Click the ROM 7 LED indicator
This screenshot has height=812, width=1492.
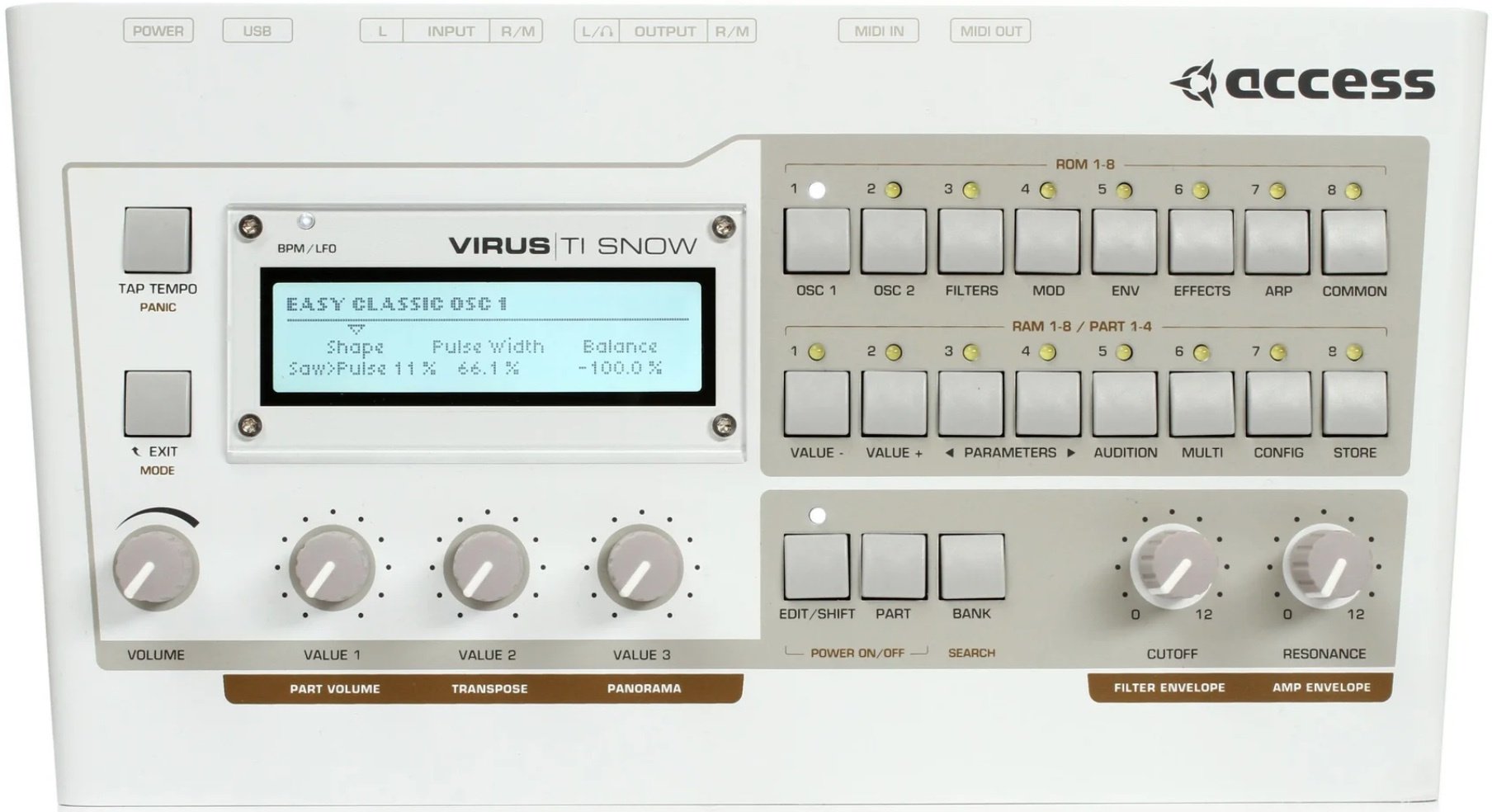pyautogui.click(x=1277, y=191)
